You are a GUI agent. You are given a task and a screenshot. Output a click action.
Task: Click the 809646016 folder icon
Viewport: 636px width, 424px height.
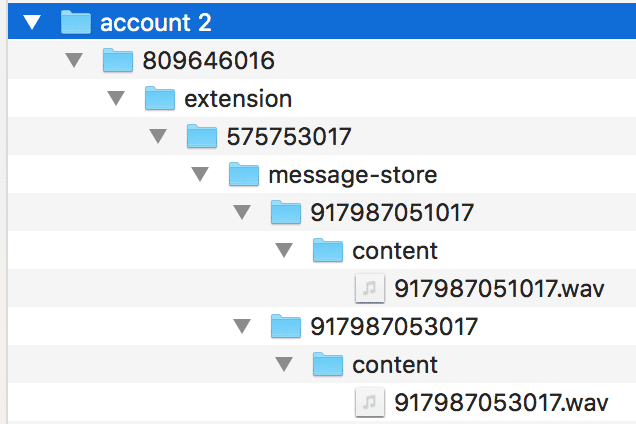click(x=118, y=61)
